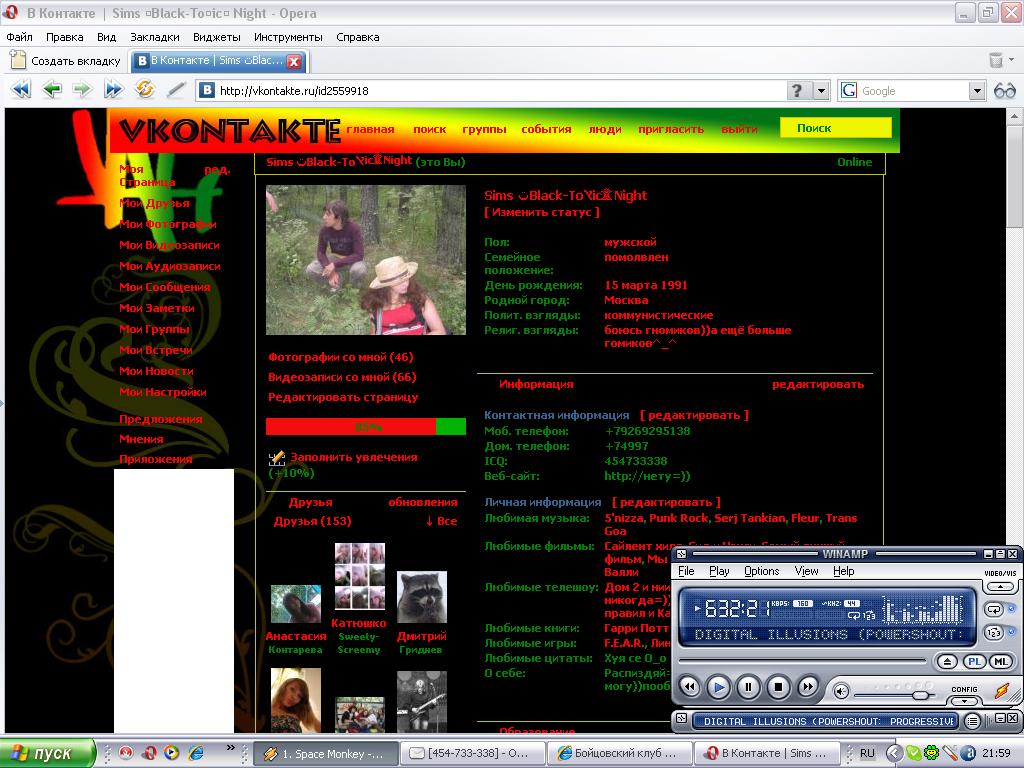This screenshot has width=1024, height=768.
Task: Open the Инструменты menu in Opera
Action: [288, 37]
